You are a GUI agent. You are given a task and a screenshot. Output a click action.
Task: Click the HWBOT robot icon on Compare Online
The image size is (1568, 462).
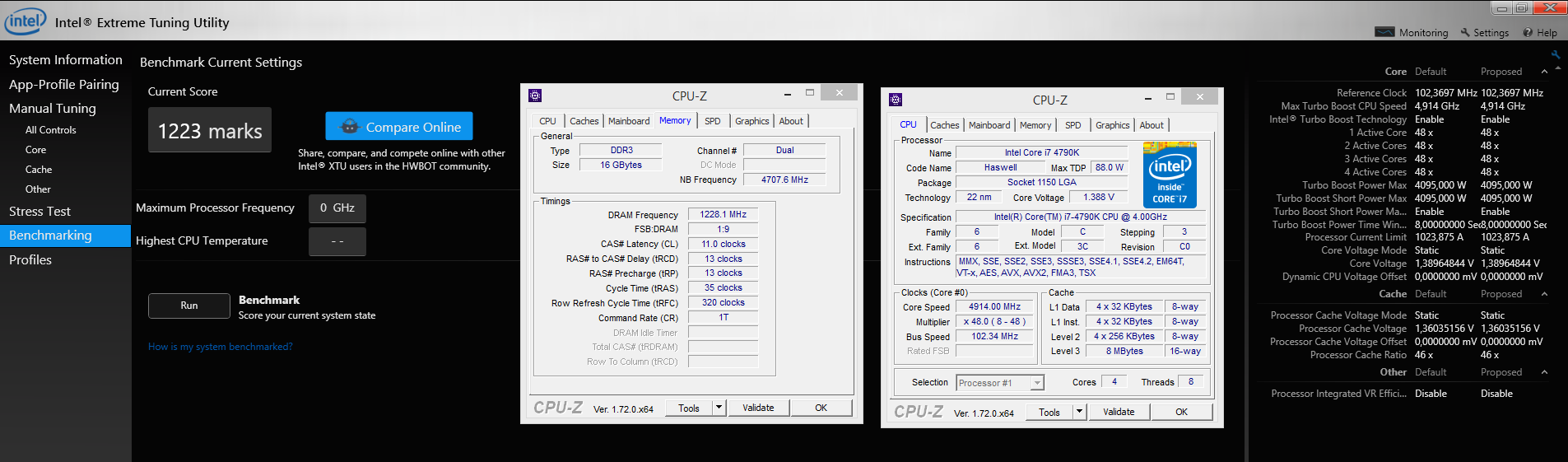coord(350,126)
